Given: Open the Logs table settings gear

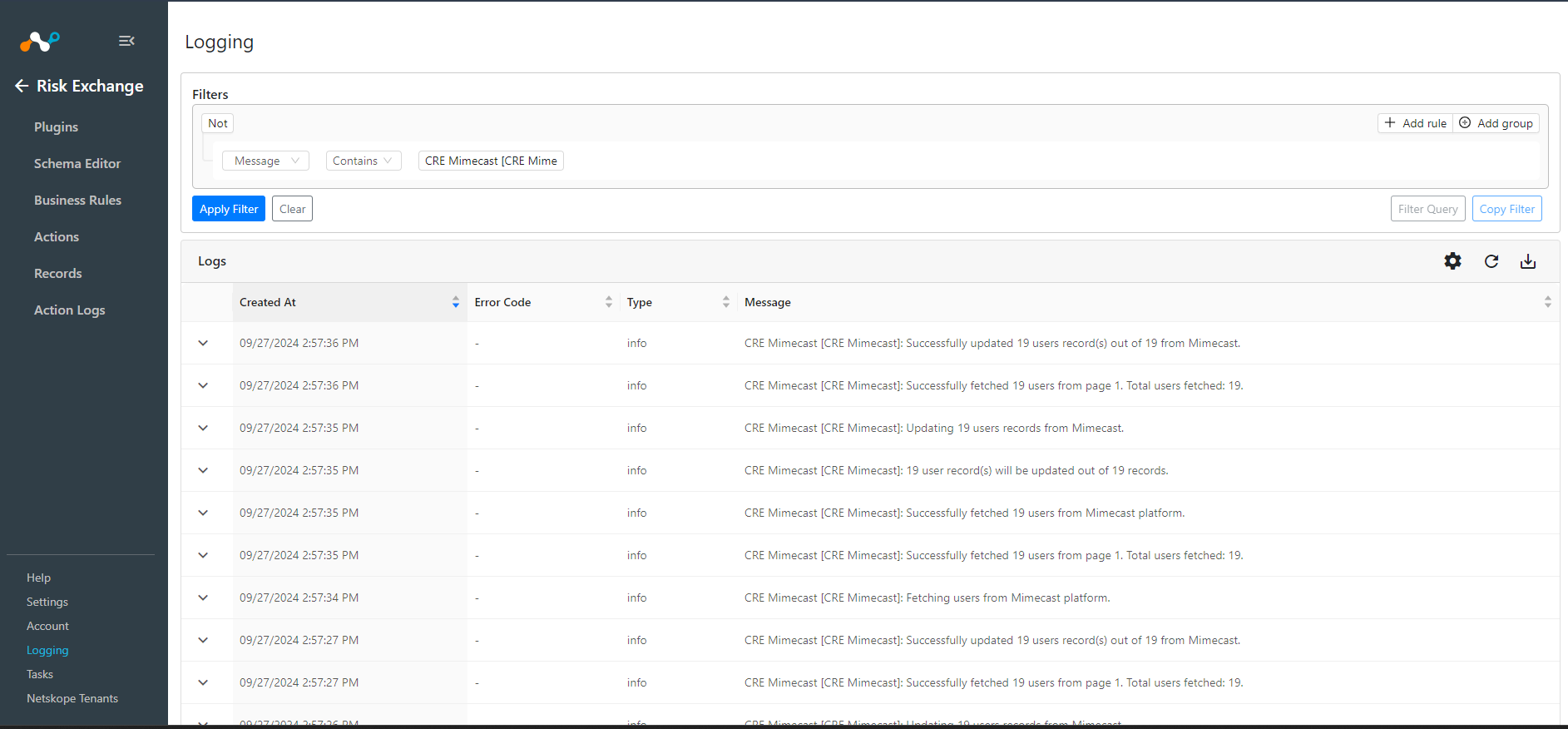Looking at the screenshot, I should 1452,261.
